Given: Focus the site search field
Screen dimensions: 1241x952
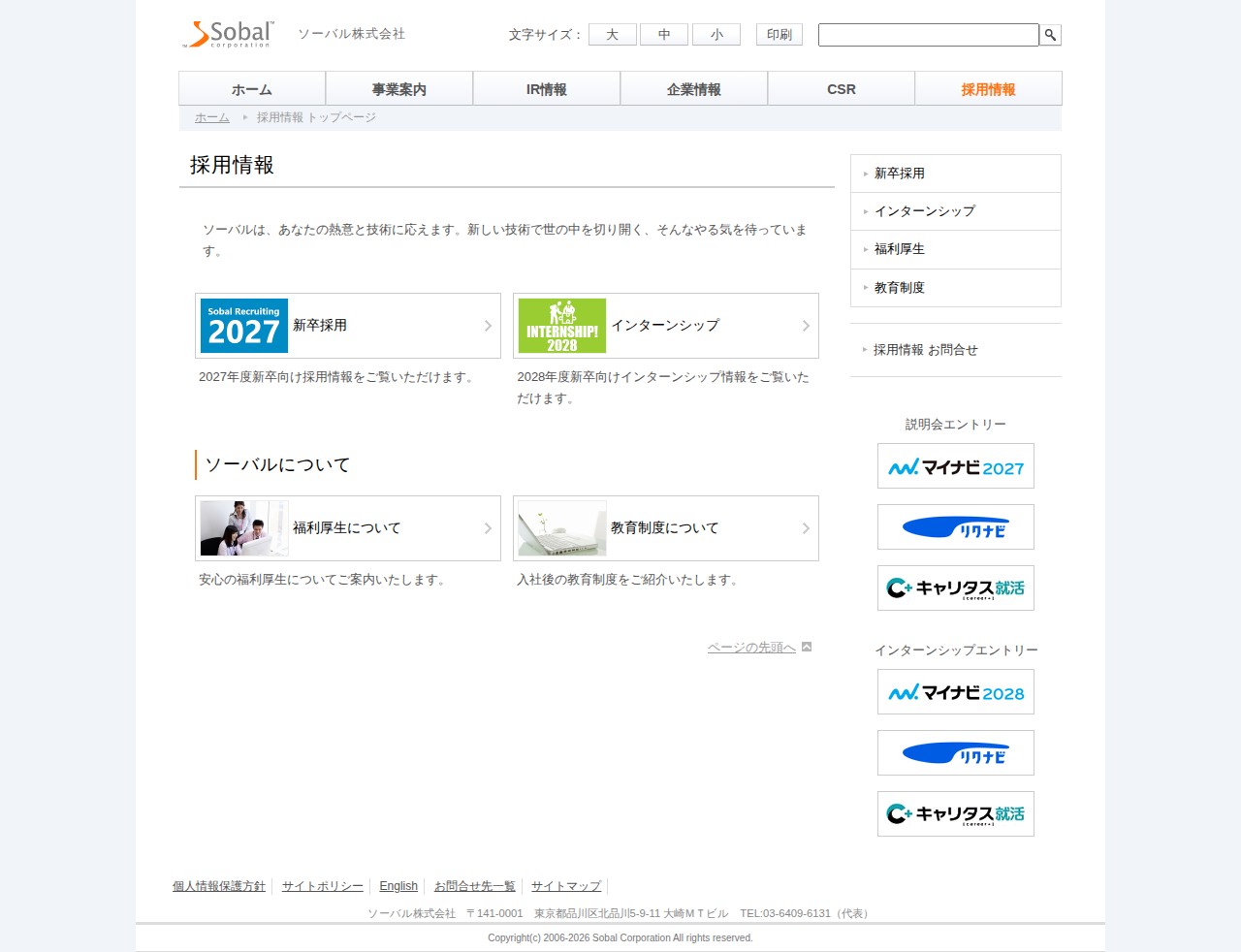Looking at the screenshot, I should [x=929, y=35].
